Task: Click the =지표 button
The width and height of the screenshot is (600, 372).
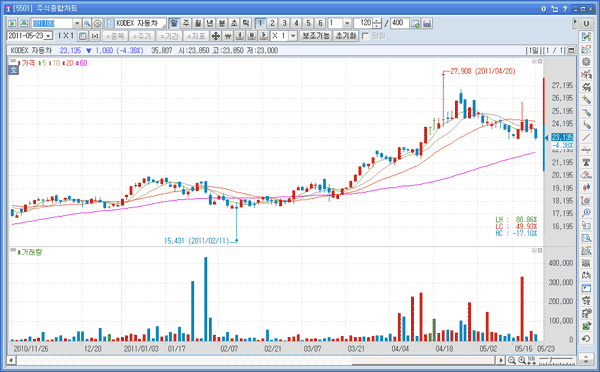Action: pyautogui.click(x=196, y=36)
